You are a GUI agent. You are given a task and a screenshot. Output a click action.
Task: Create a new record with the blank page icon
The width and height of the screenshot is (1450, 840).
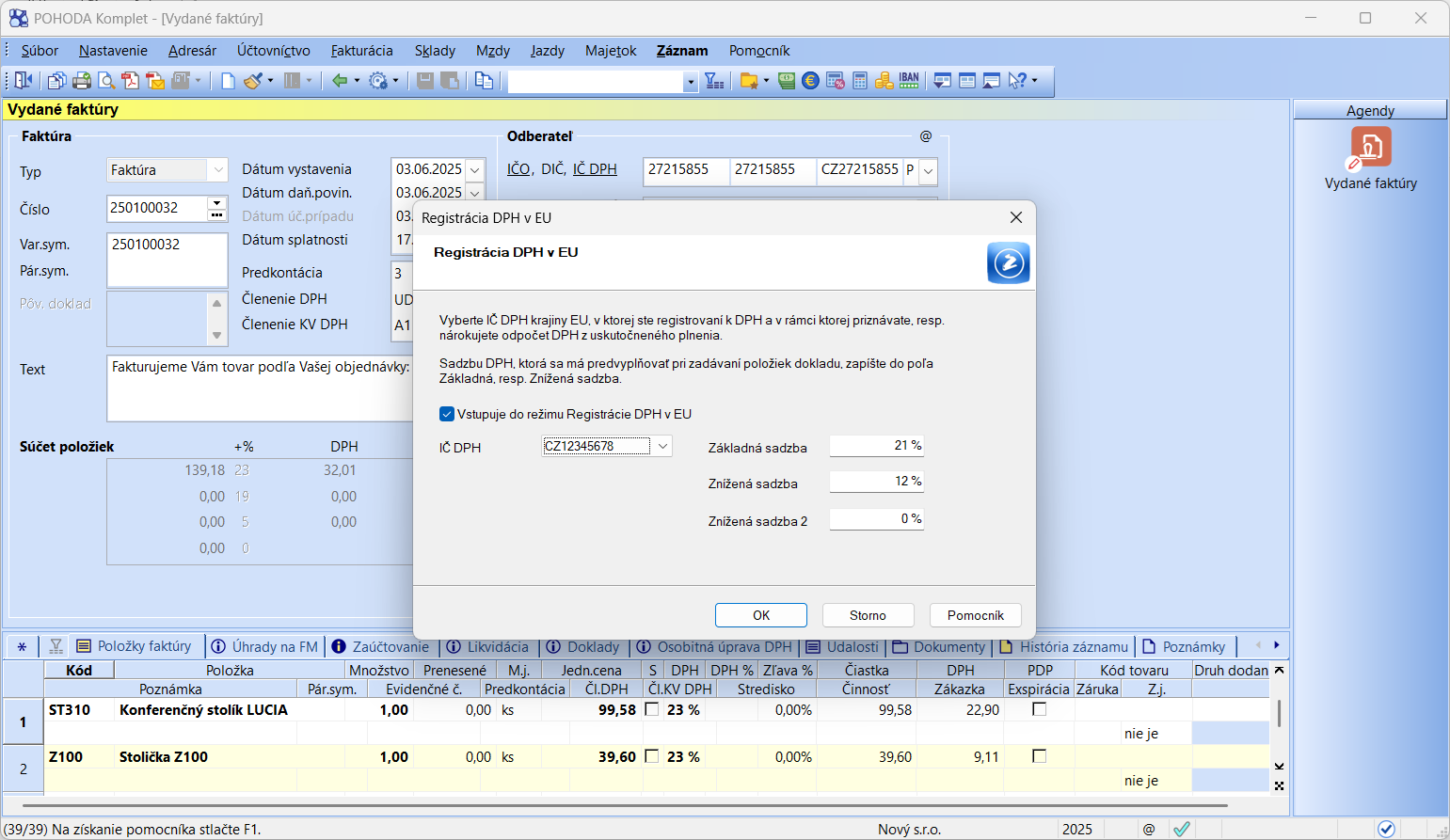[228, 81]
